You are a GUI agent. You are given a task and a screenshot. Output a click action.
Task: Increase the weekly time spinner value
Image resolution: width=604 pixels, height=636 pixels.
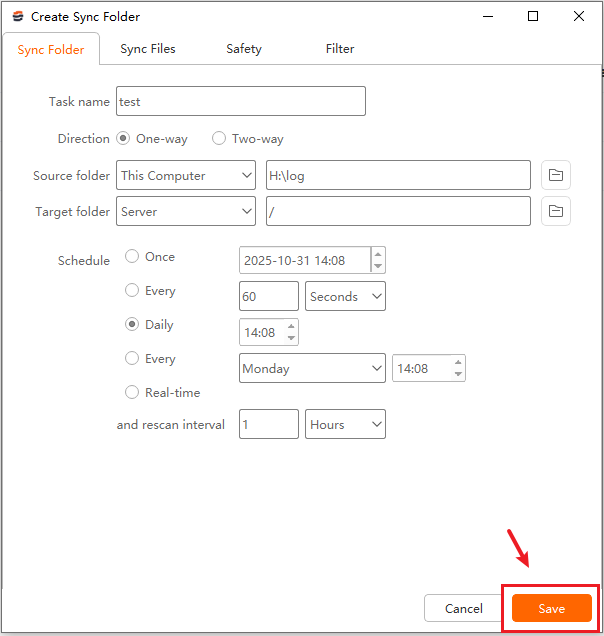[458, 362]
